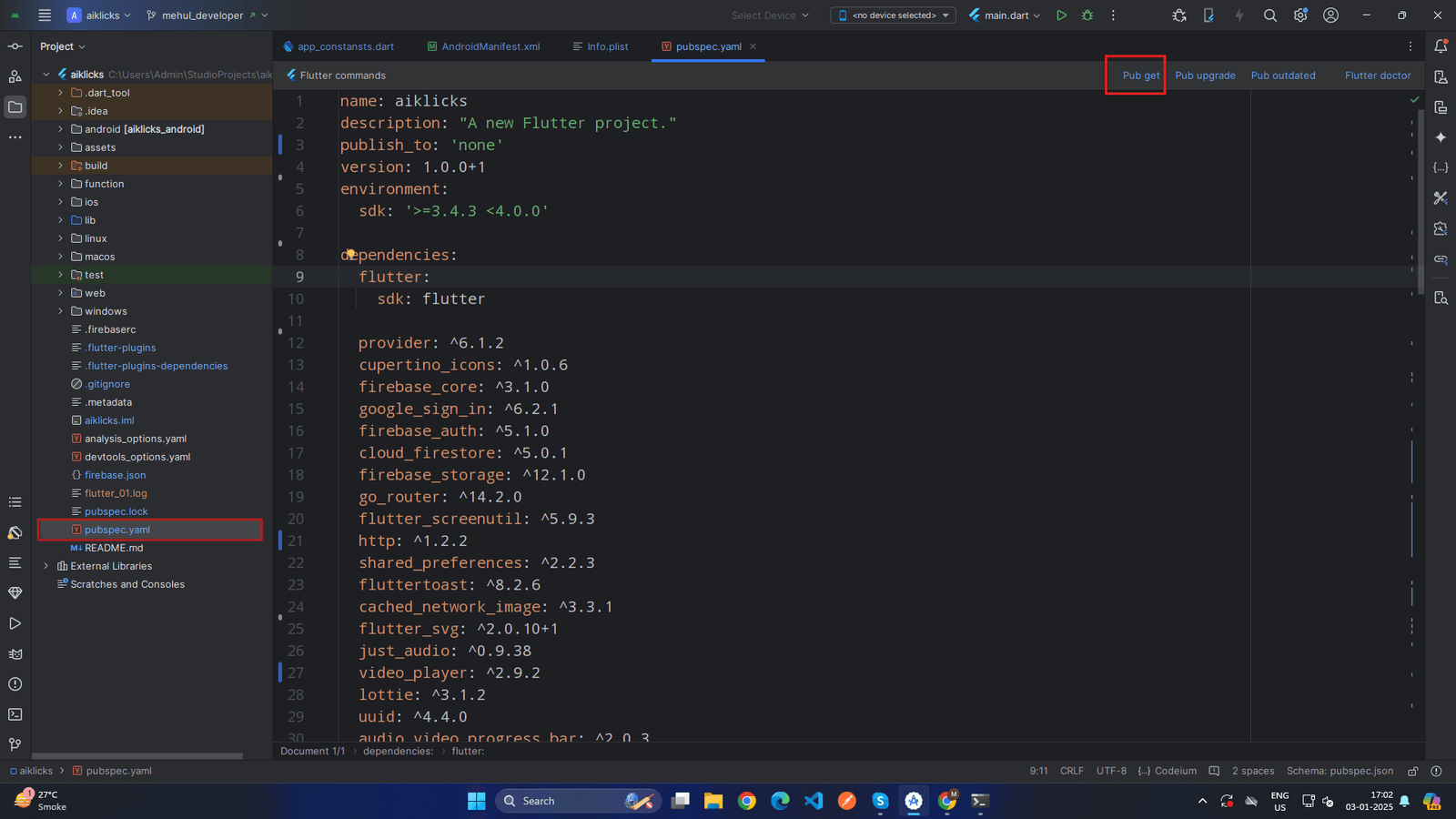This screenshot has height=819, width=1456.
Task: Click the Flutter doctor link
Action: (x=1377, y=76)
